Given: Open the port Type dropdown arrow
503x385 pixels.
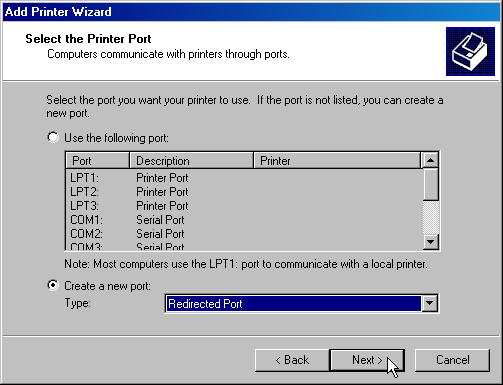Looking at the screenshot, I should 430,303.
